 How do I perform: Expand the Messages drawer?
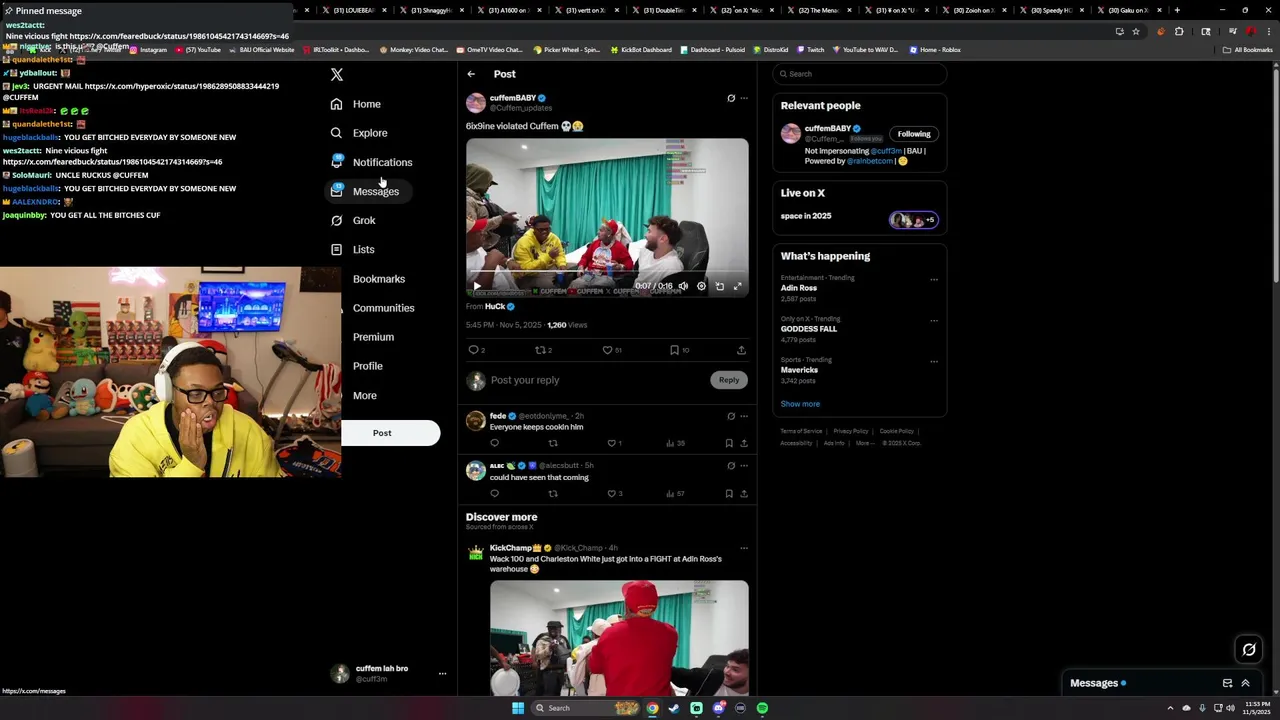tap(1245, 683)
